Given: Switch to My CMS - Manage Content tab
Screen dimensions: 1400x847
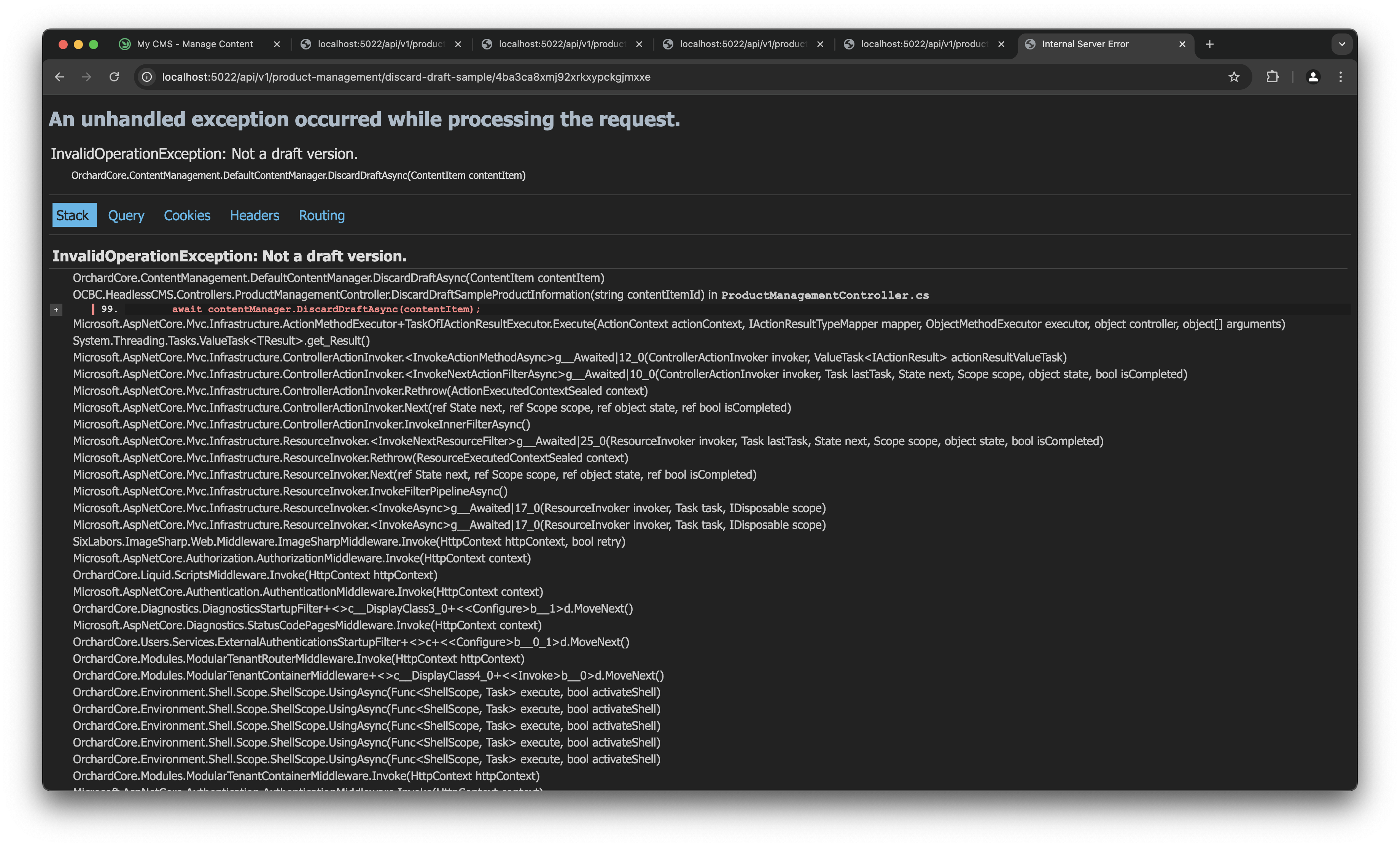Looking at the screenshot, I should click(x=194, y=45).
